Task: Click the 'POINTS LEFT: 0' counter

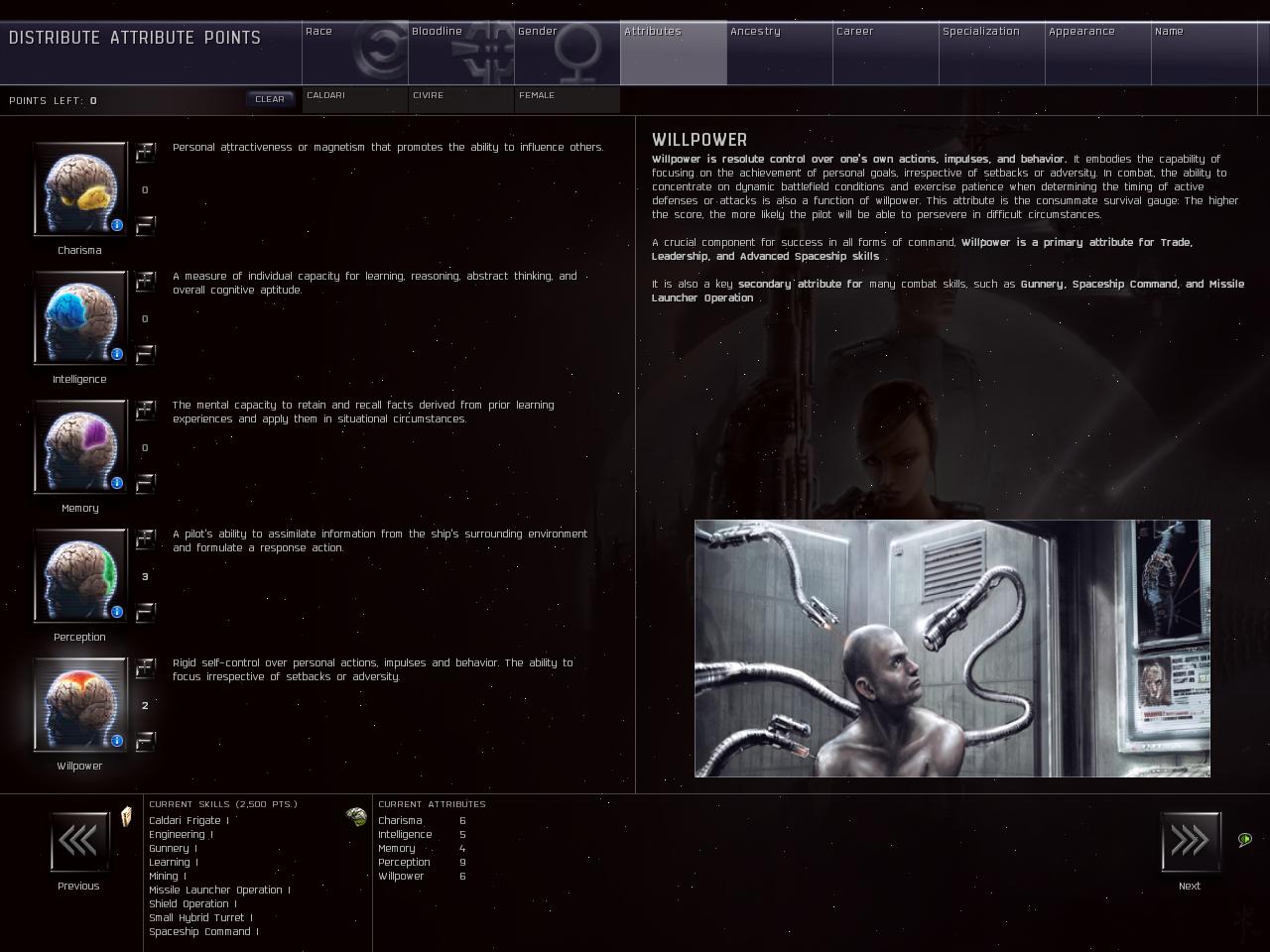Action: 53,100
